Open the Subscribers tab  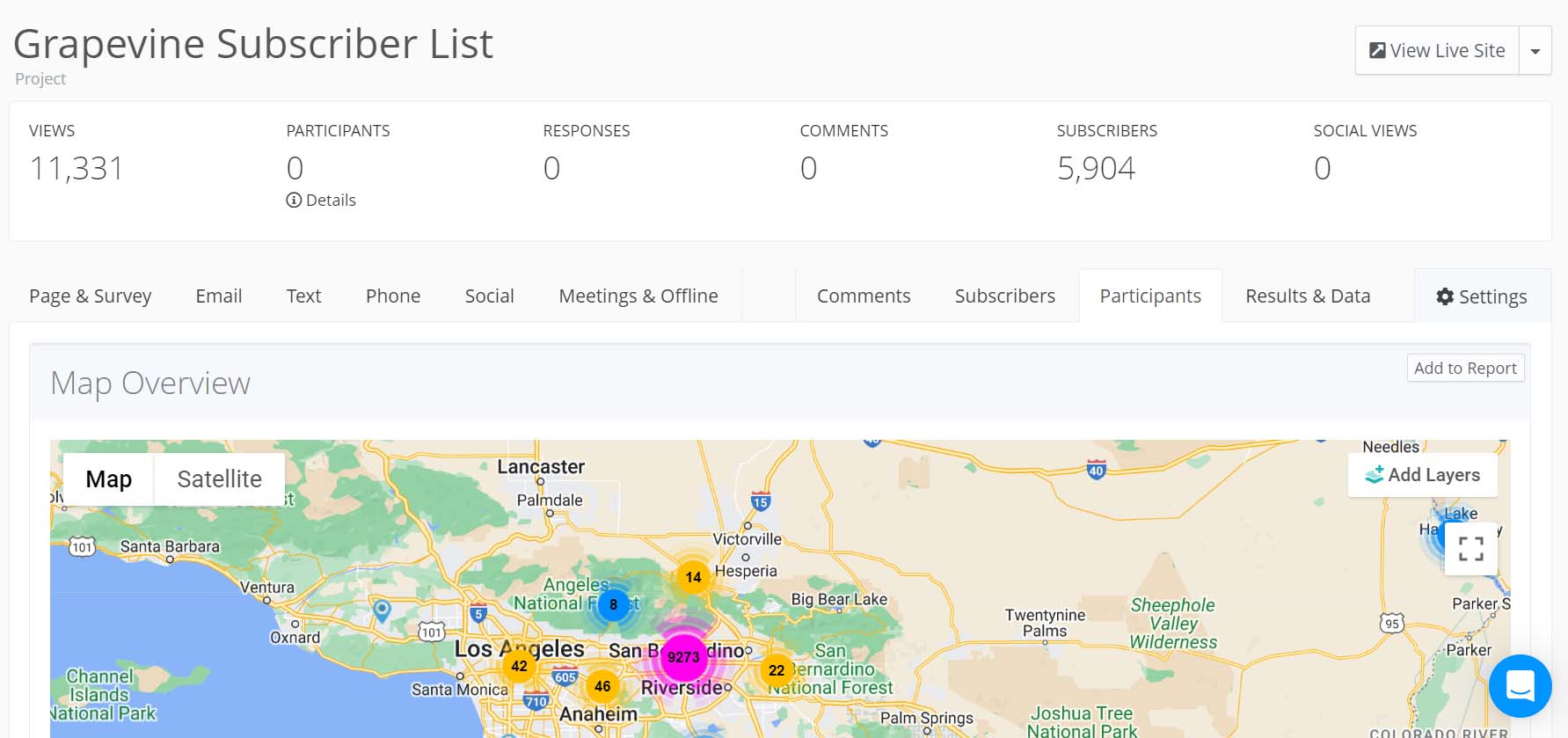[x=1004, y=296]
